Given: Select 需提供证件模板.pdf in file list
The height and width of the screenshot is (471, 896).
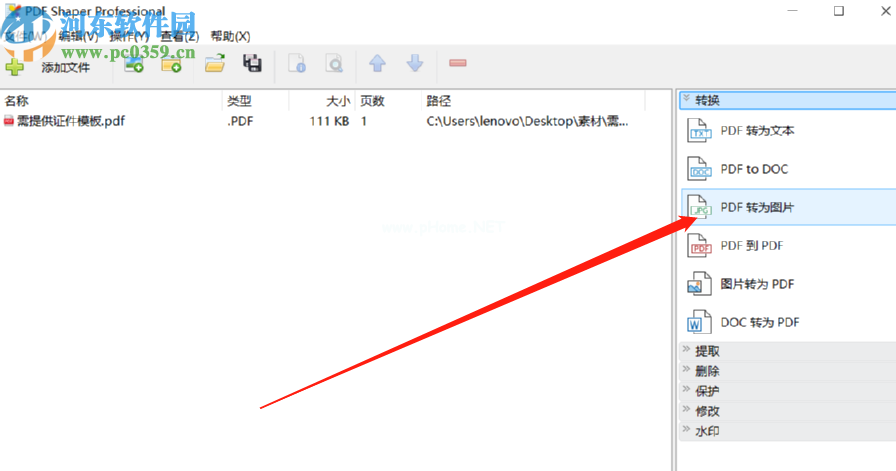Looking at the screenshot, I should click(70, 121).
